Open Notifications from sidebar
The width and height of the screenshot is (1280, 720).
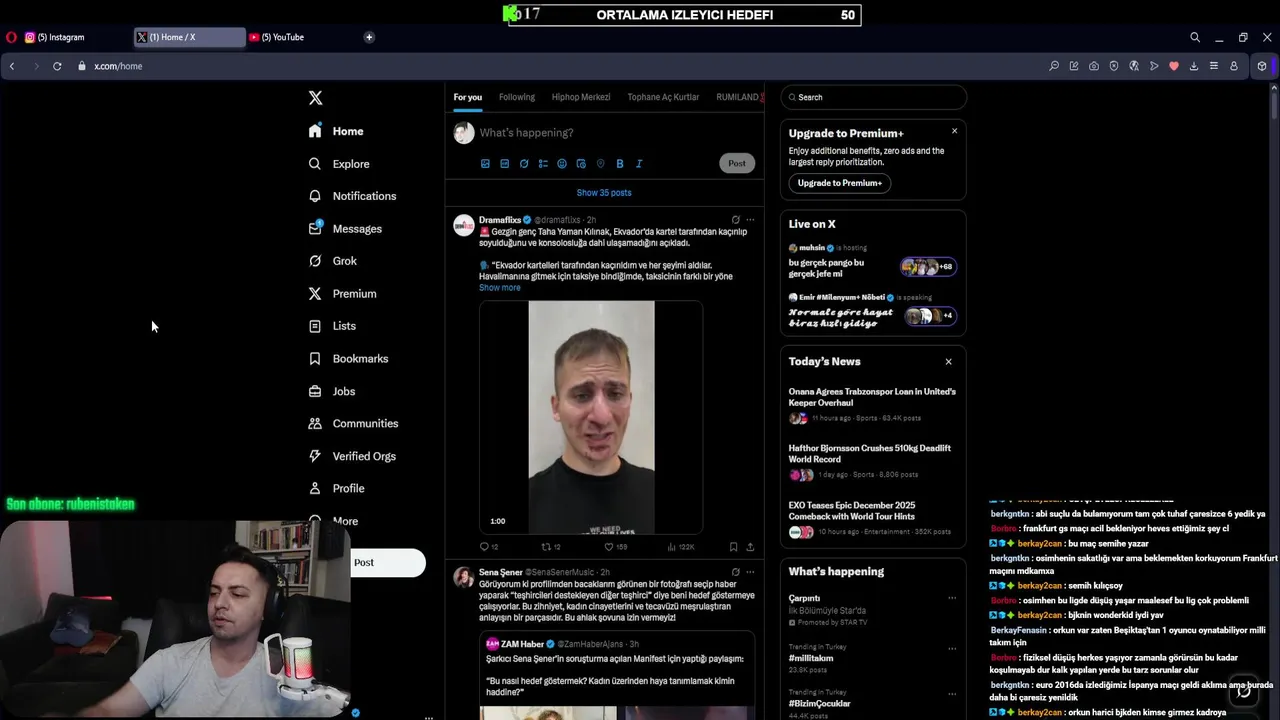pyautogui.click(x=352, y=196)
